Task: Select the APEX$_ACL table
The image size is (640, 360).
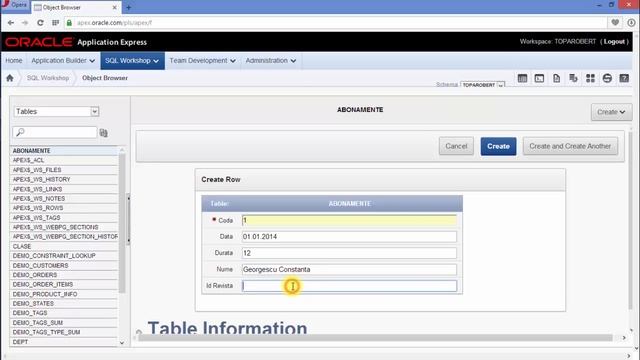Action: [x=64, y=160]
